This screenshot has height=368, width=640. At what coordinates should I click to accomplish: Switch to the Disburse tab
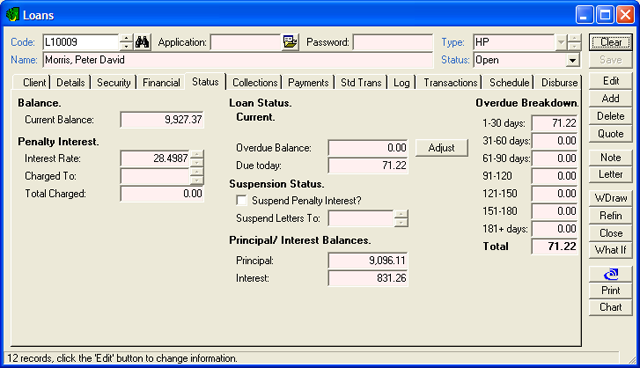point(559,82)
